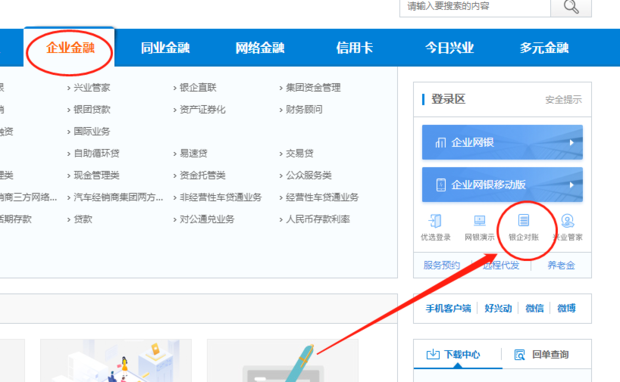Open the 自助循环贷 link

(x=96, y=153)
